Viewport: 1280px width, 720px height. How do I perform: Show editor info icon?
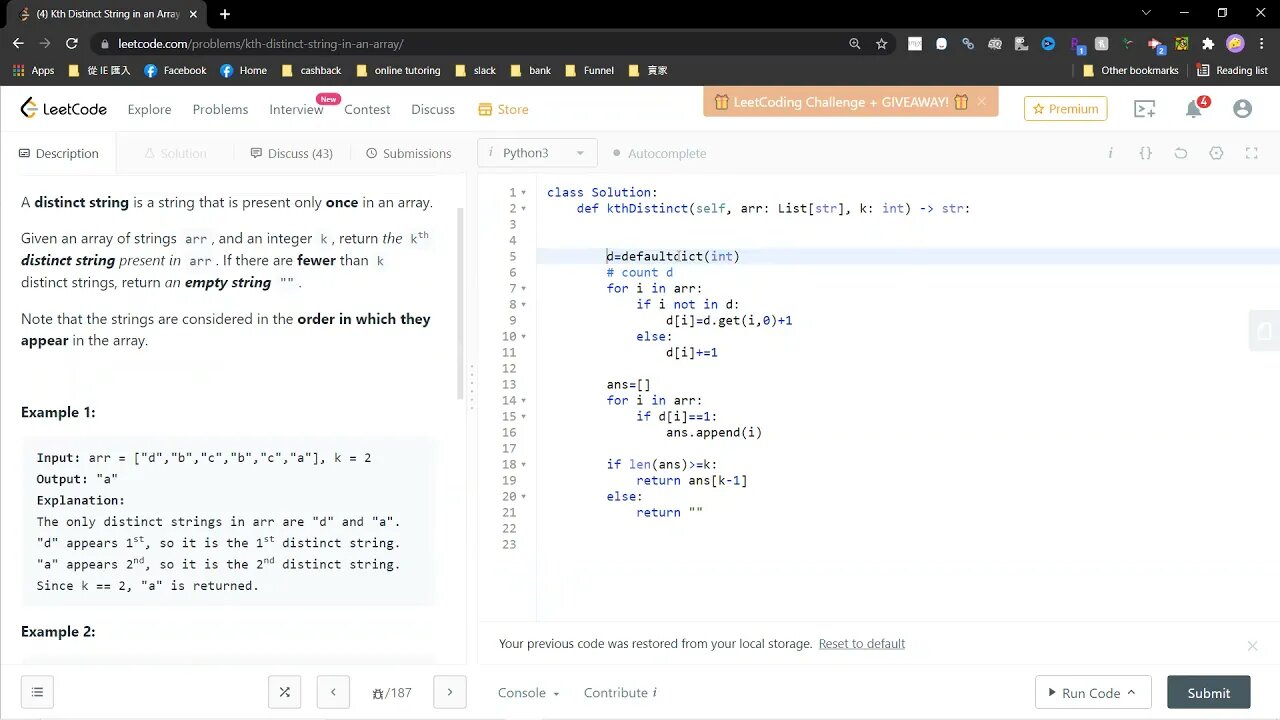[x=1110, y=153]
